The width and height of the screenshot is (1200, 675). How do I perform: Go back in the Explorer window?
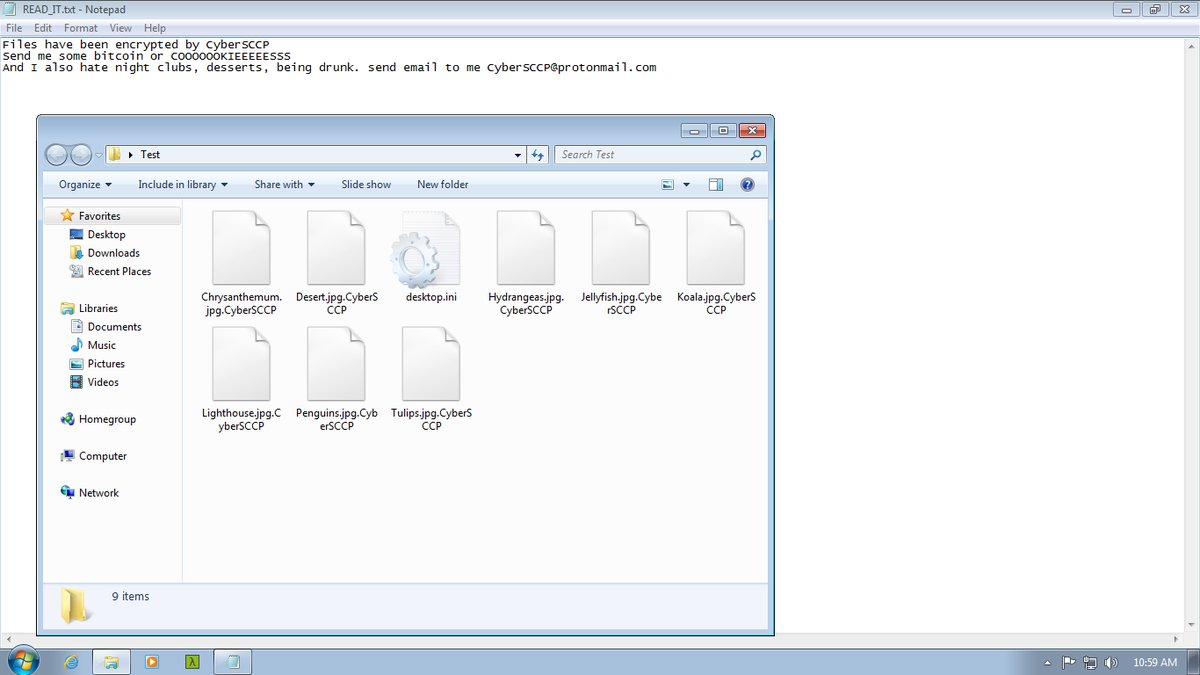56,155
